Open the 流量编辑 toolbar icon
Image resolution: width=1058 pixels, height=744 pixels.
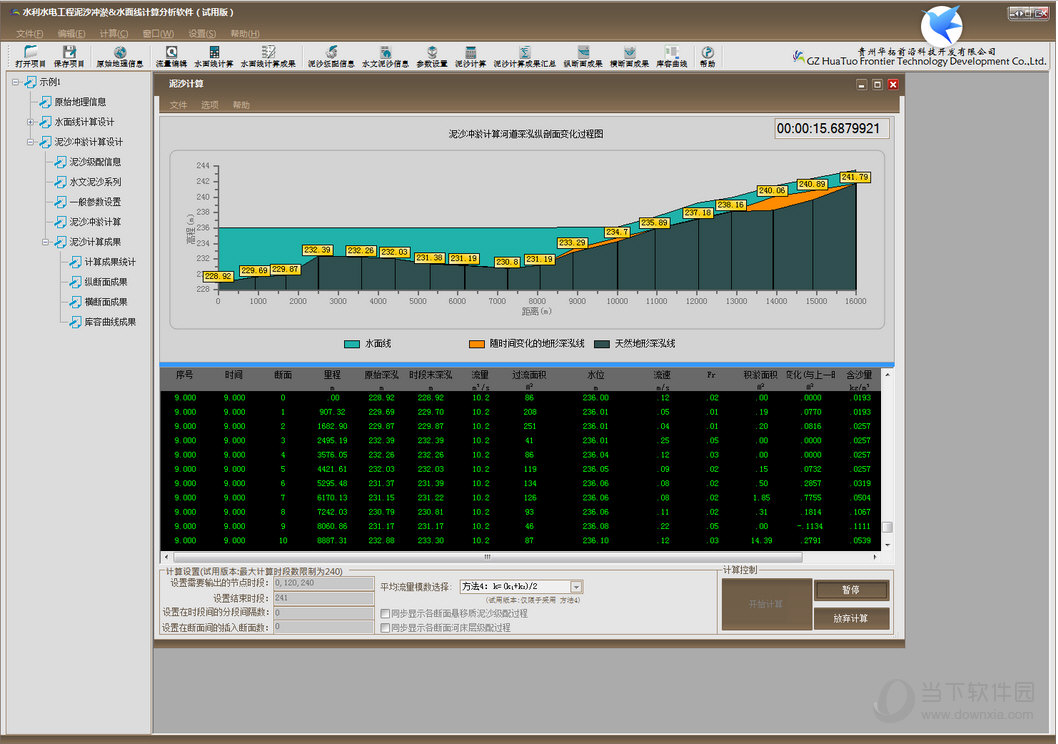click(x=171, y=56)
